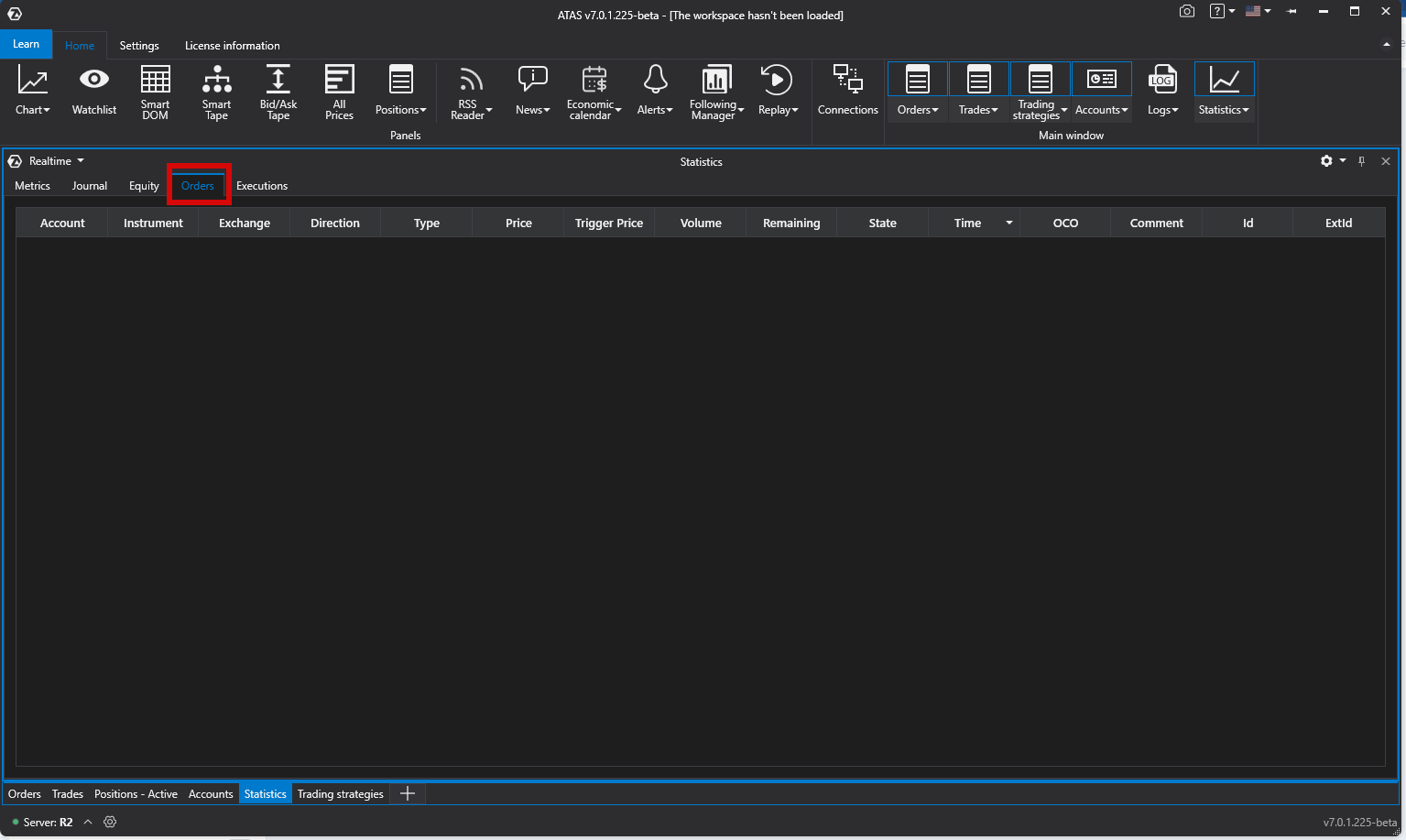Launch the Smart DOM panel

[155, 91]
